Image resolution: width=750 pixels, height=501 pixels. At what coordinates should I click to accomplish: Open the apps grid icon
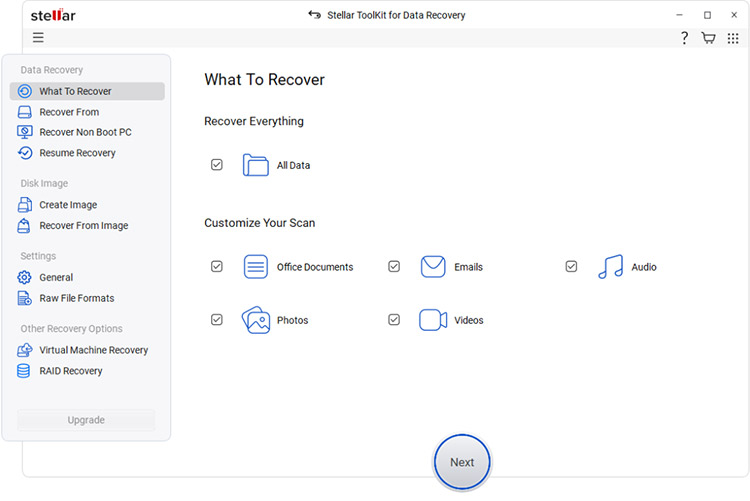[733, 38]
